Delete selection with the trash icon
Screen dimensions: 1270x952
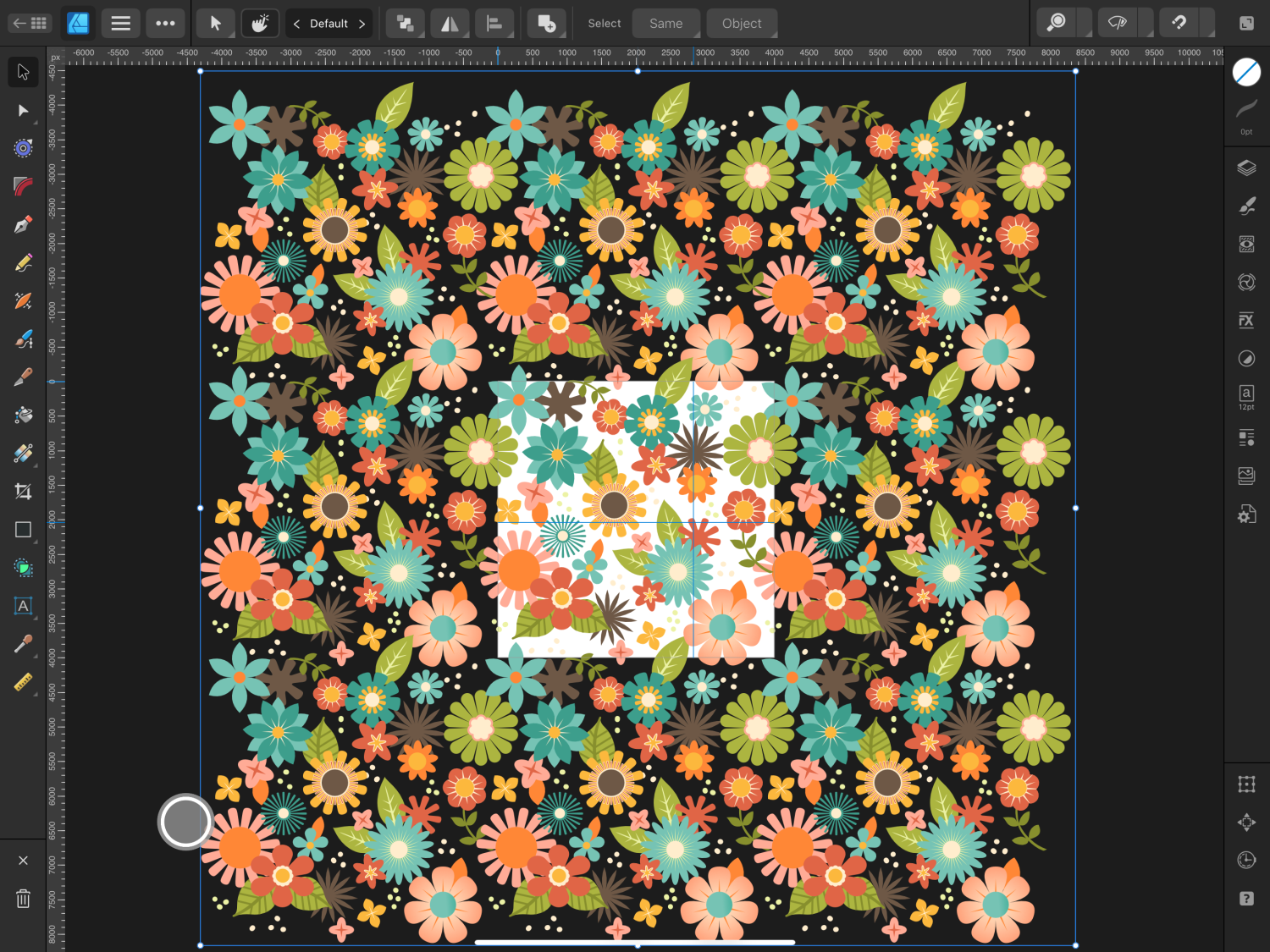23,899
